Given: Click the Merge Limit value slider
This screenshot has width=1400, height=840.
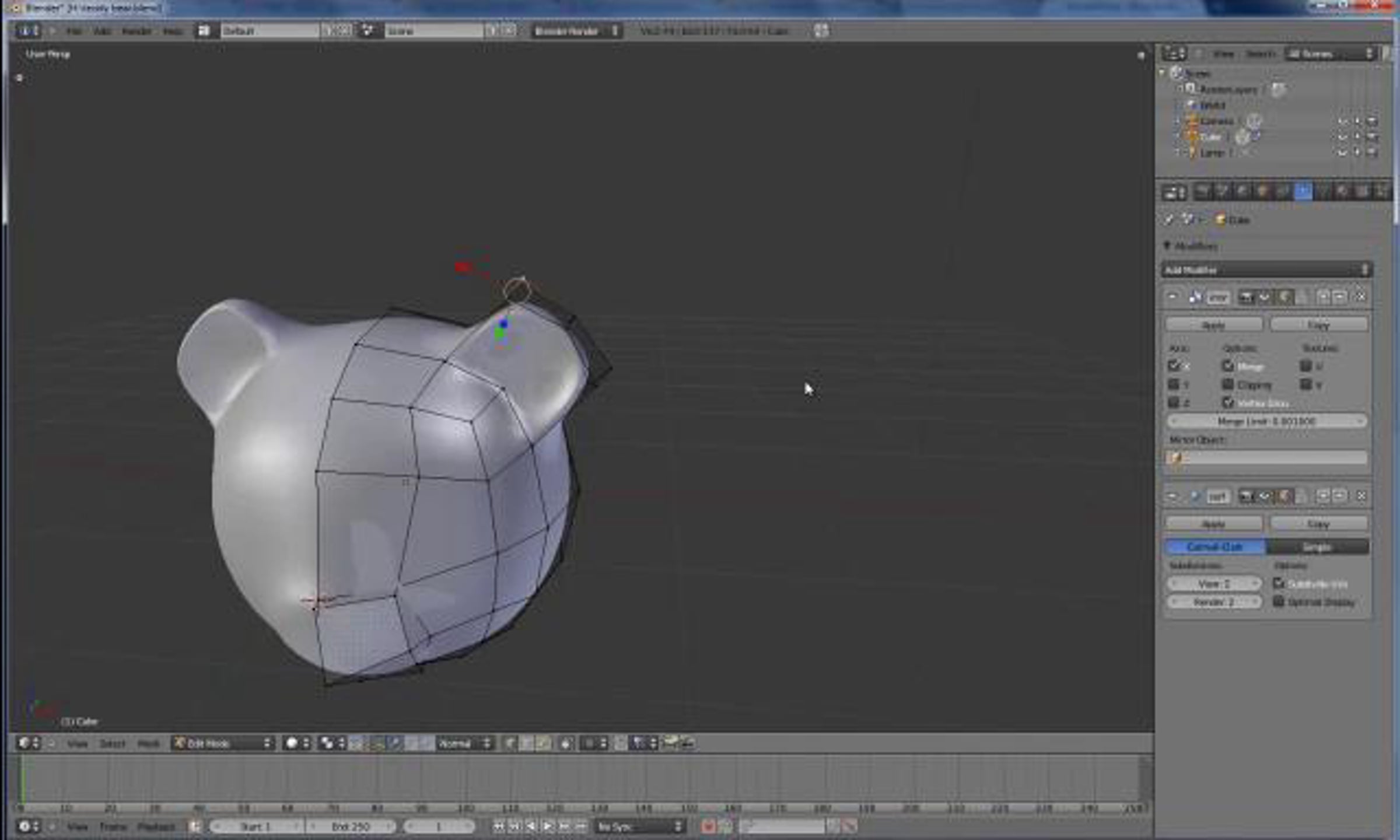Looking at the screenshot, I should click(1266, 421).
